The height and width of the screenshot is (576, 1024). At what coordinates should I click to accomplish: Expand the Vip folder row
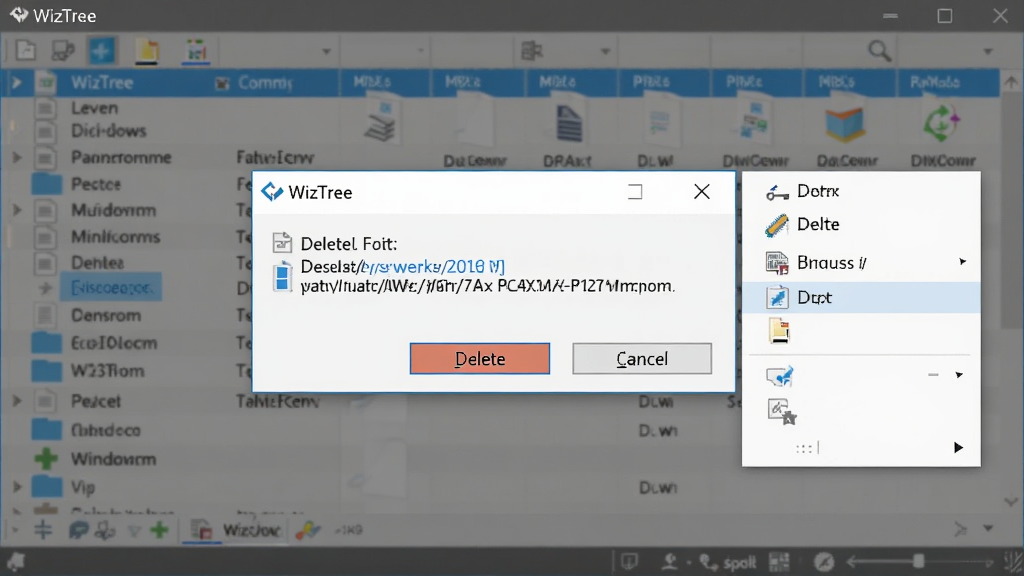tap(17, 487)
